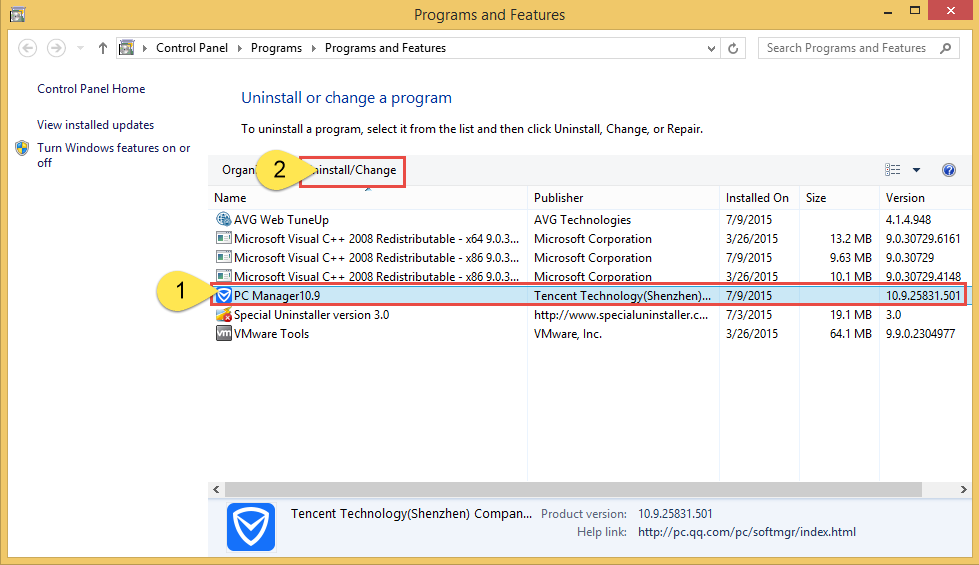Click the change view icon
The width and height of the screenshot is (979, 565).
893,170
